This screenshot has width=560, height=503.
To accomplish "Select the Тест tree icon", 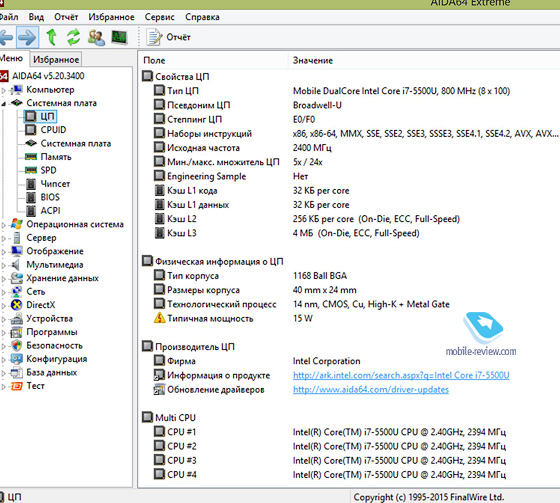I will [16, 386].
